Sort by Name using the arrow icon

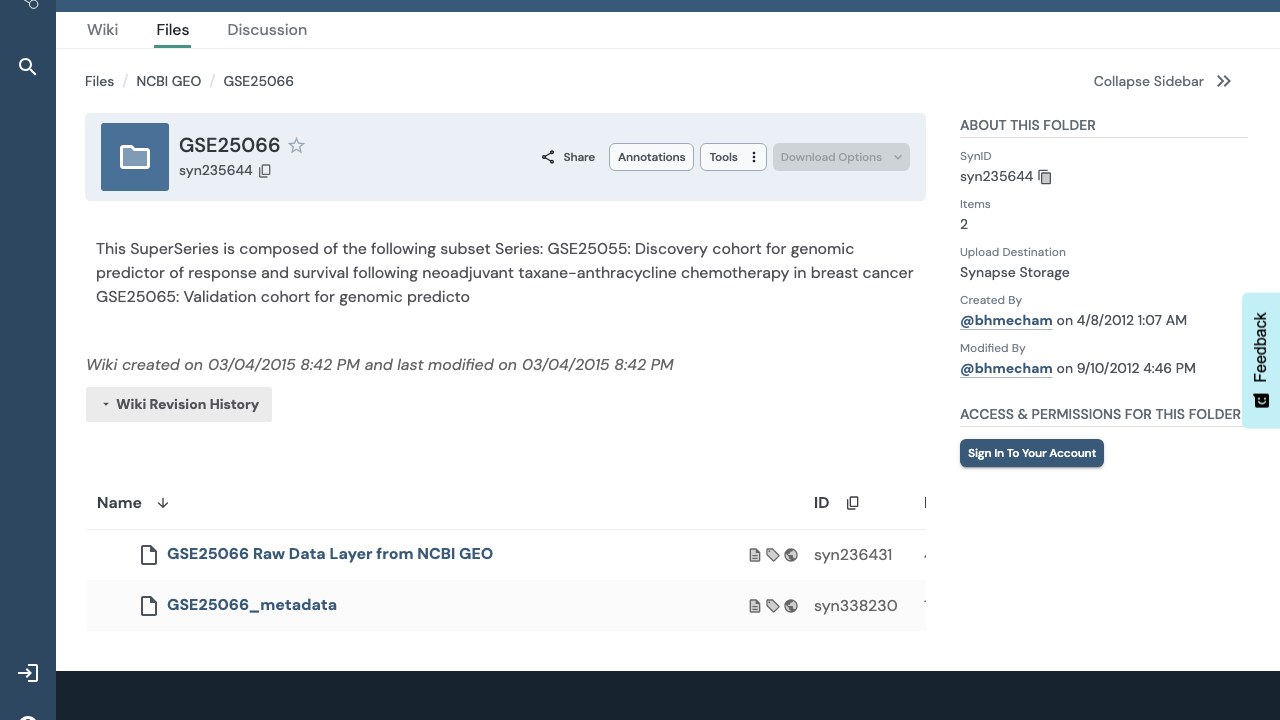tap(163, 503)
